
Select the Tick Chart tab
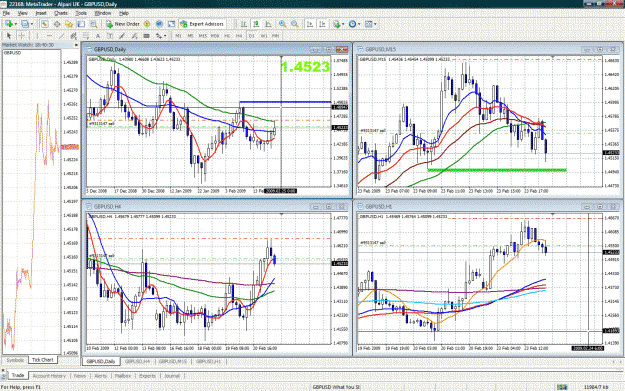(x=43, y=360)
